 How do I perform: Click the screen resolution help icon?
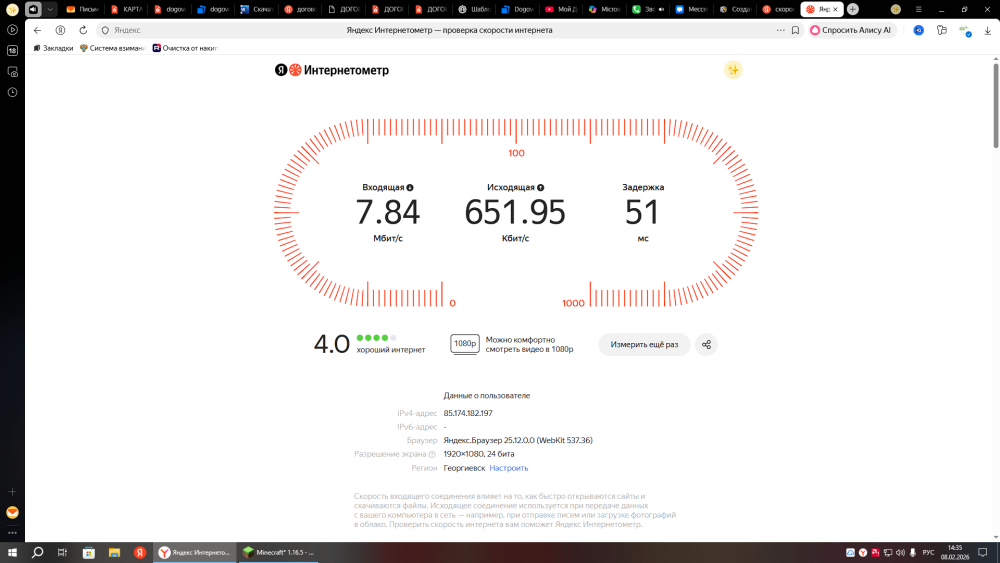coord(432,455)
